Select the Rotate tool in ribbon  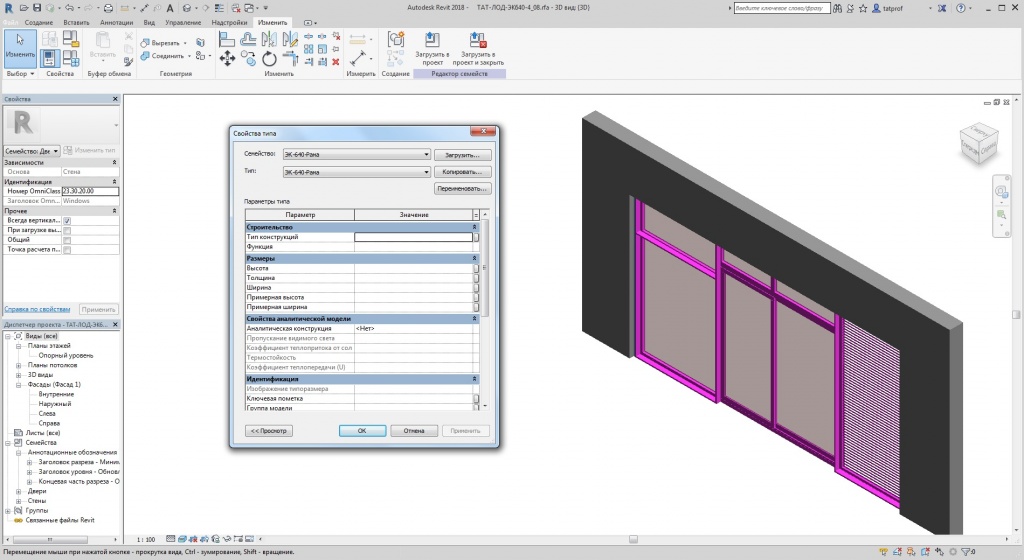tap(270, 59)
